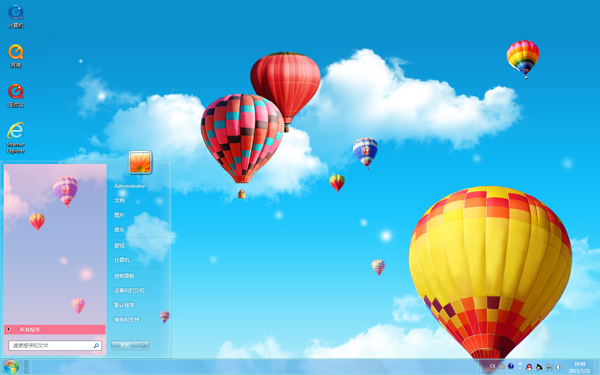Click the keyboard tray icon

[502, 367]
